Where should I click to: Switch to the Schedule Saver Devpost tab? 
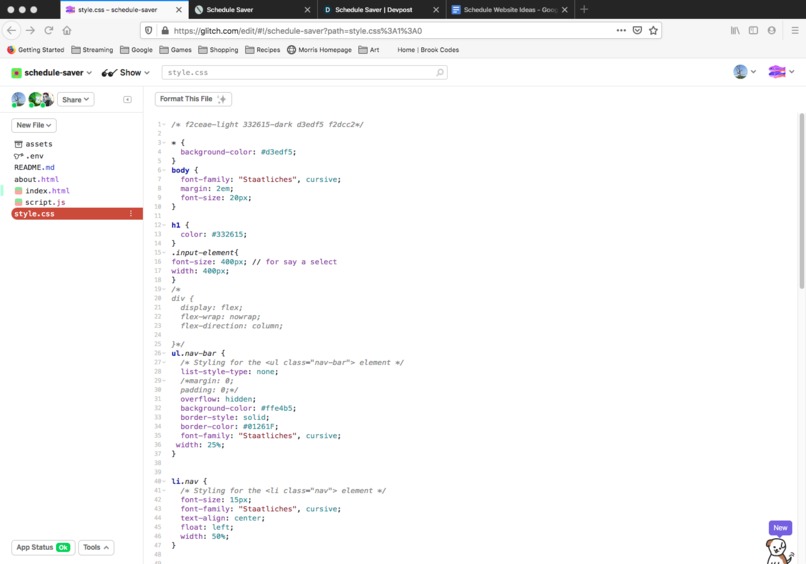381,10
